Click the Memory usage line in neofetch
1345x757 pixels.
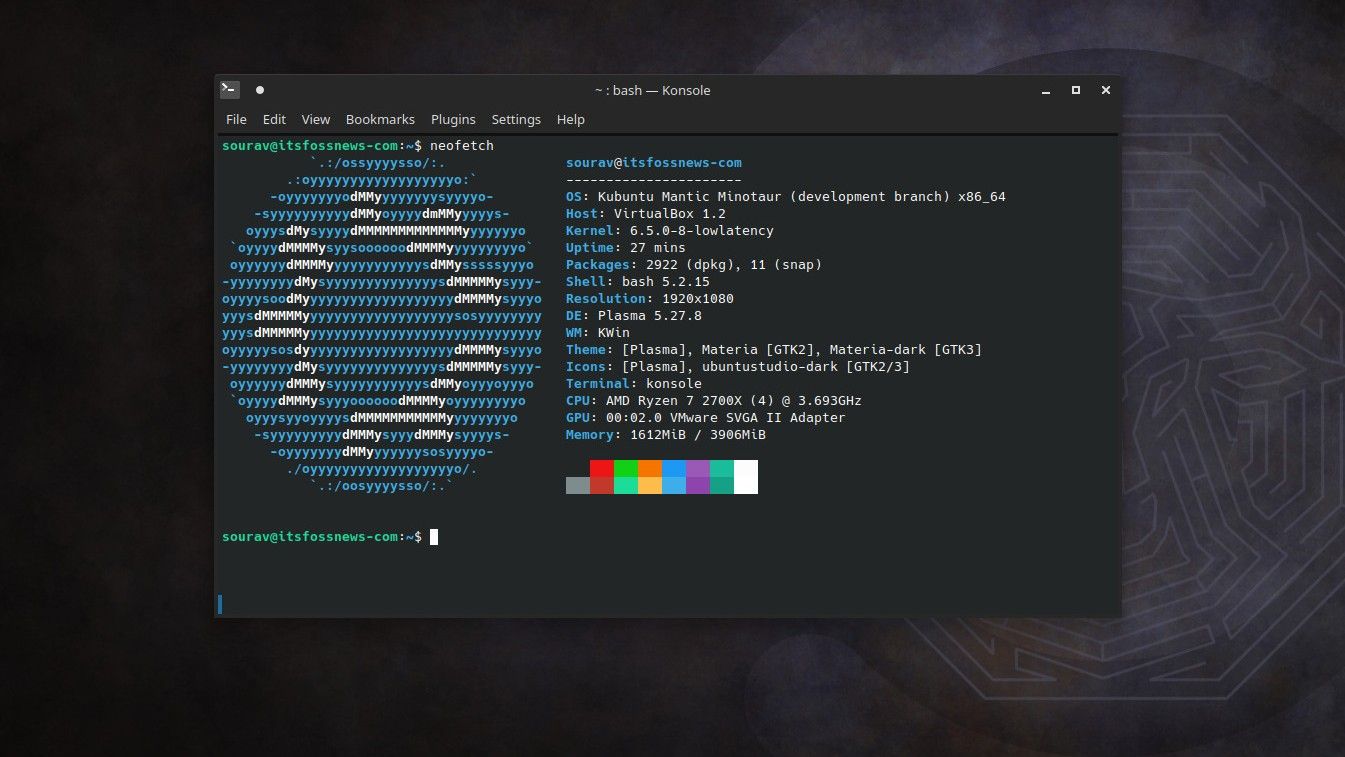(665, 434)
